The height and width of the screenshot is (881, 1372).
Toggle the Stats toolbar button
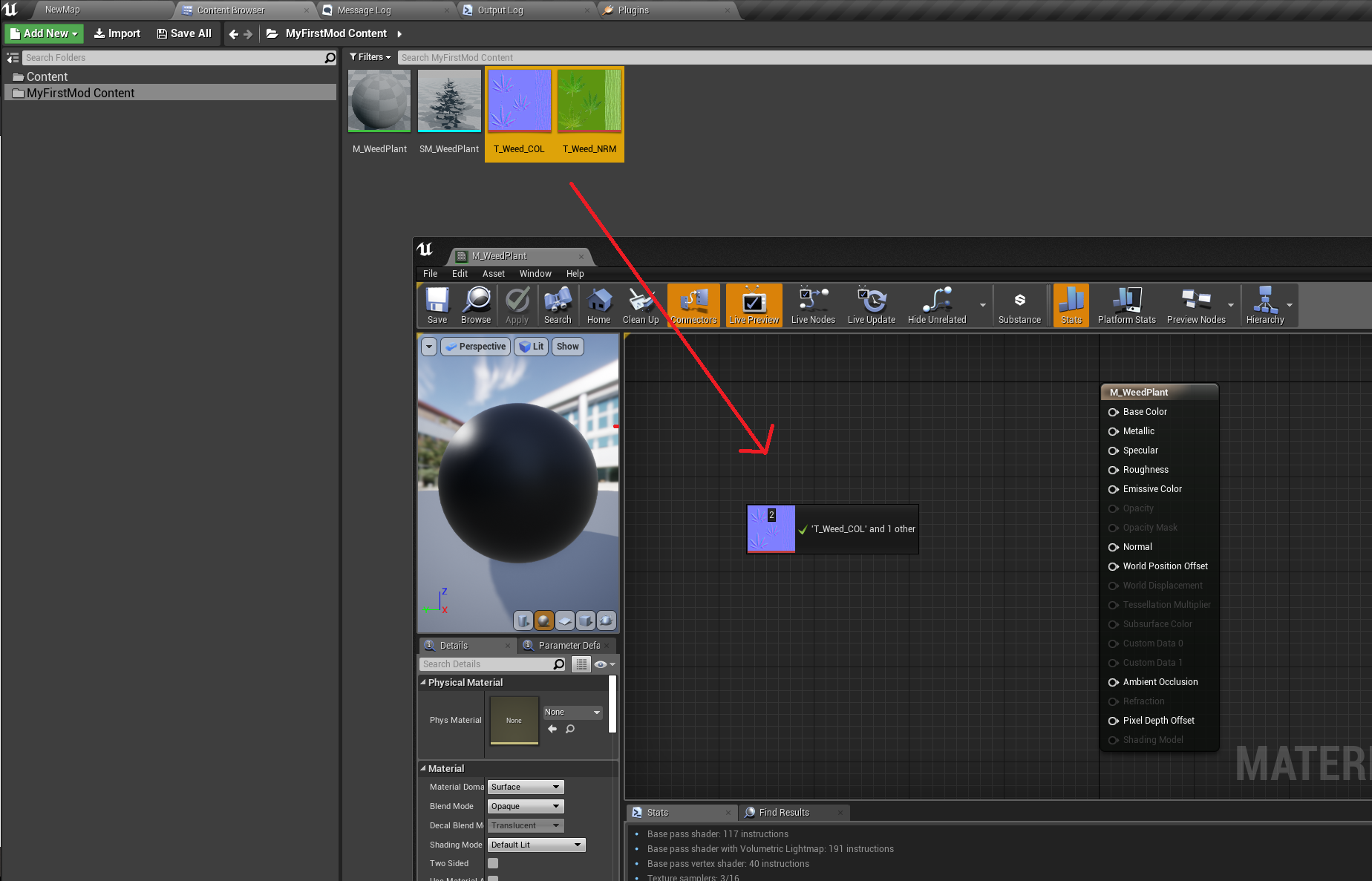tap(1071, 305)
